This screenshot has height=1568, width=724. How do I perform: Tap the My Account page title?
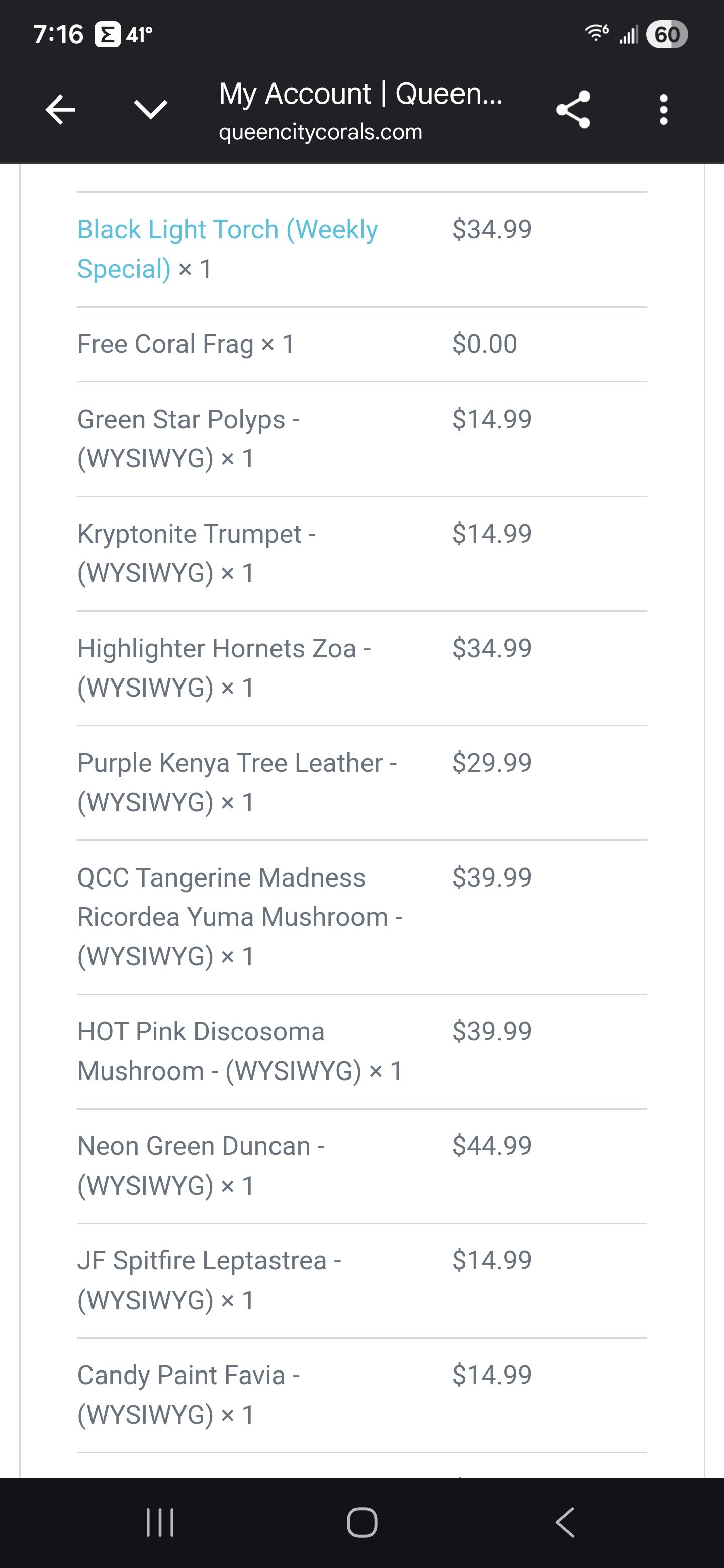click(x=360, y=94)
